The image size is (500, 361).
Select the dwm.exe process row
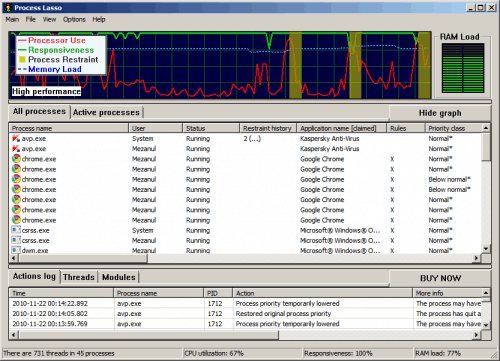(246, 250)
